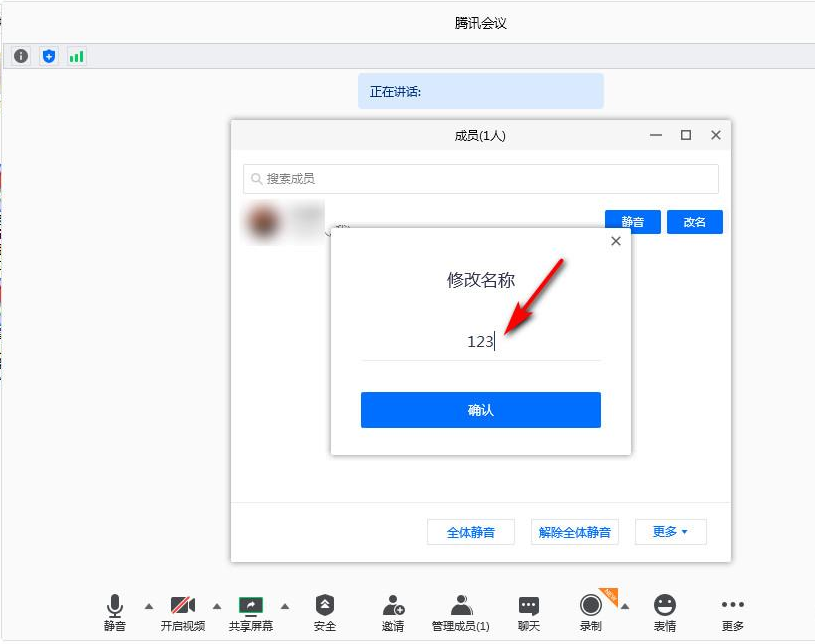The width and height of the screenshot is (815, 644).
Task: Click 解除全体静音 to unmute all
Action: [x=574, y=532]
